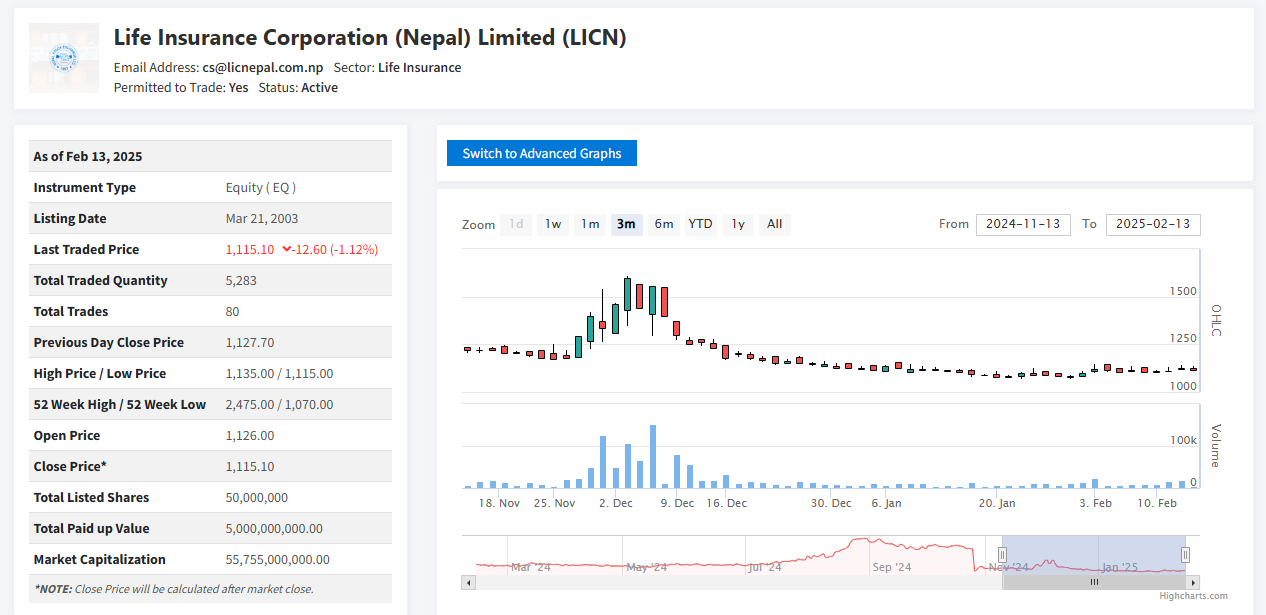
Task: Click the Permitted to Trade 'Yes' value
Action: (x=238, y=88)
